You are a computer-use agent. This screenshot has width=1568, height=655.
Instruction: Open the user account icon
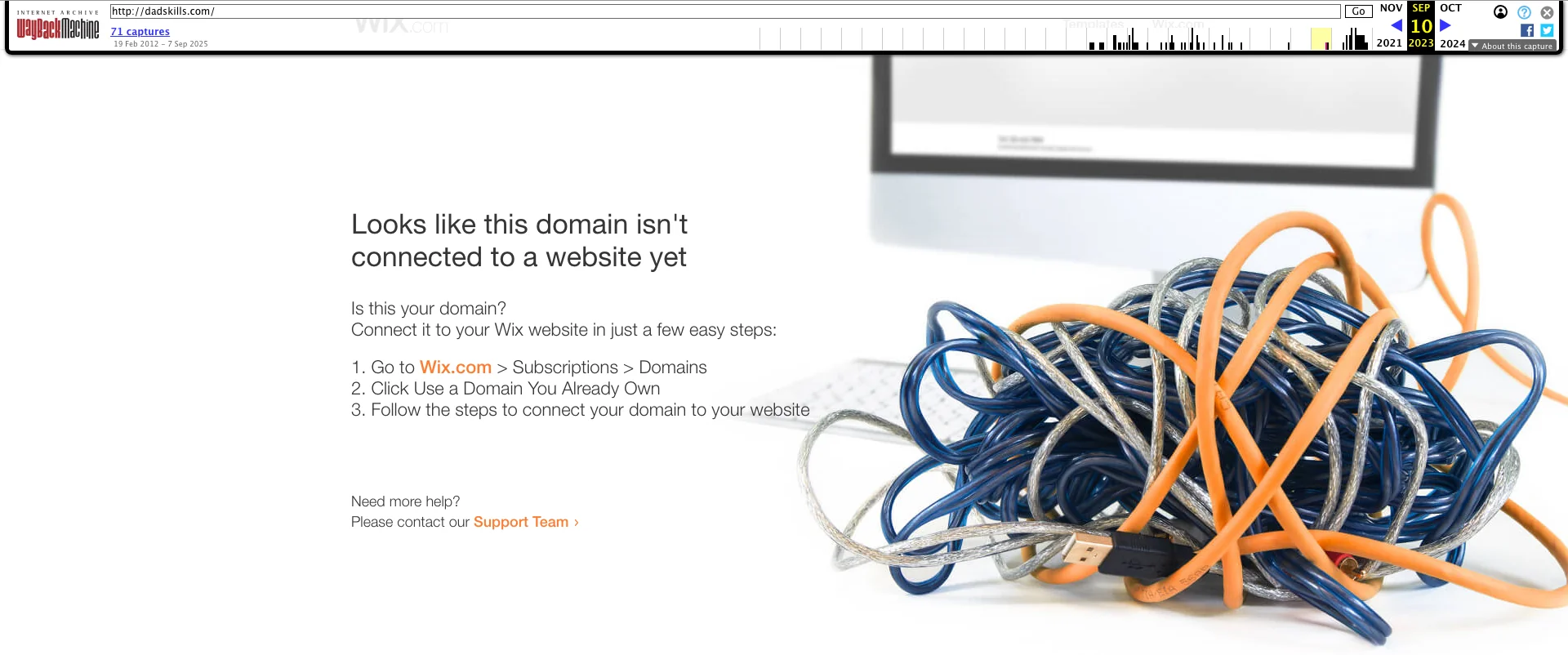pos(1500,11)
